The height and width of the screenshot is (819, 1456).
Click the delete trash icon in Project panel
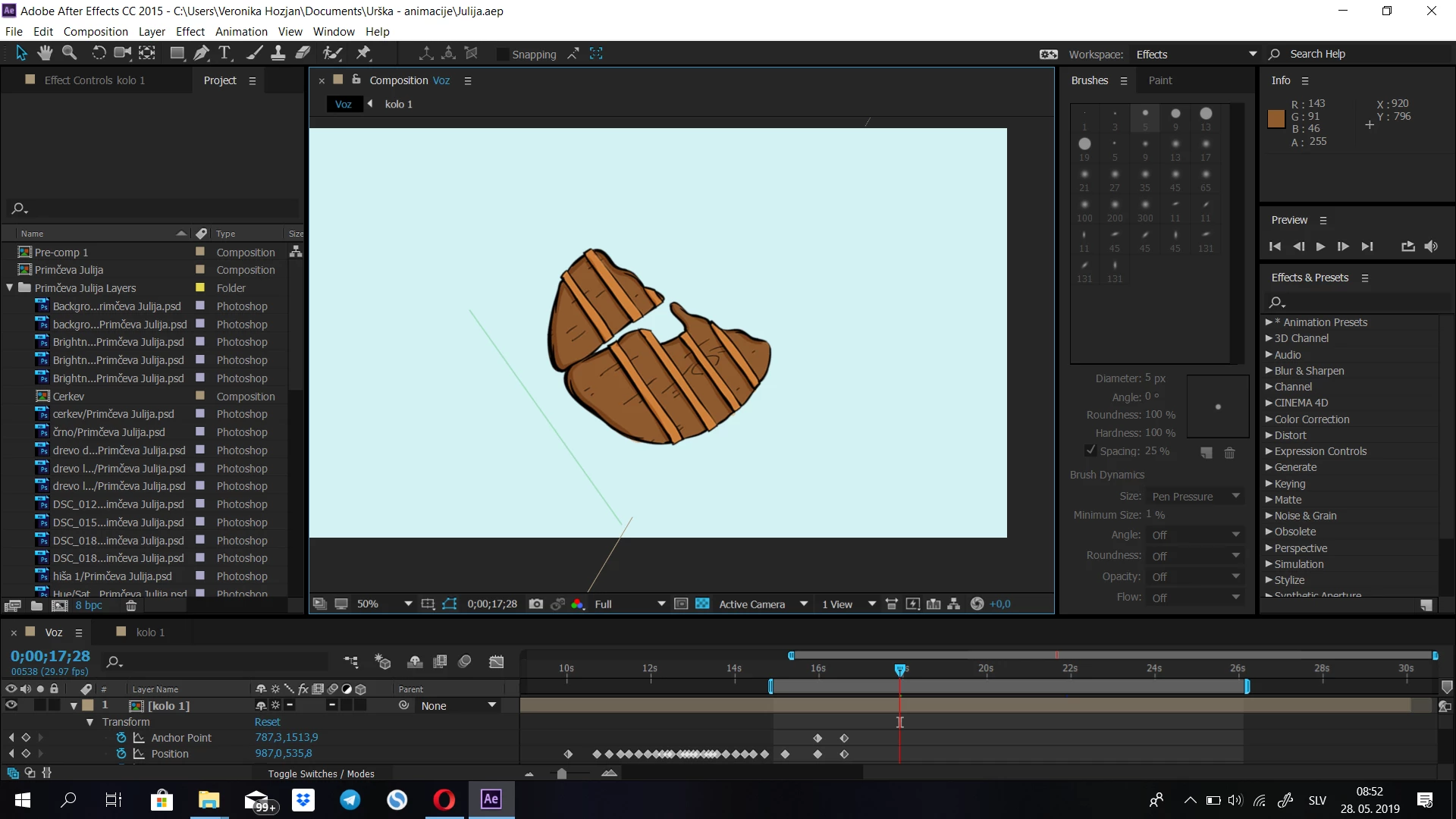point(131,606)
